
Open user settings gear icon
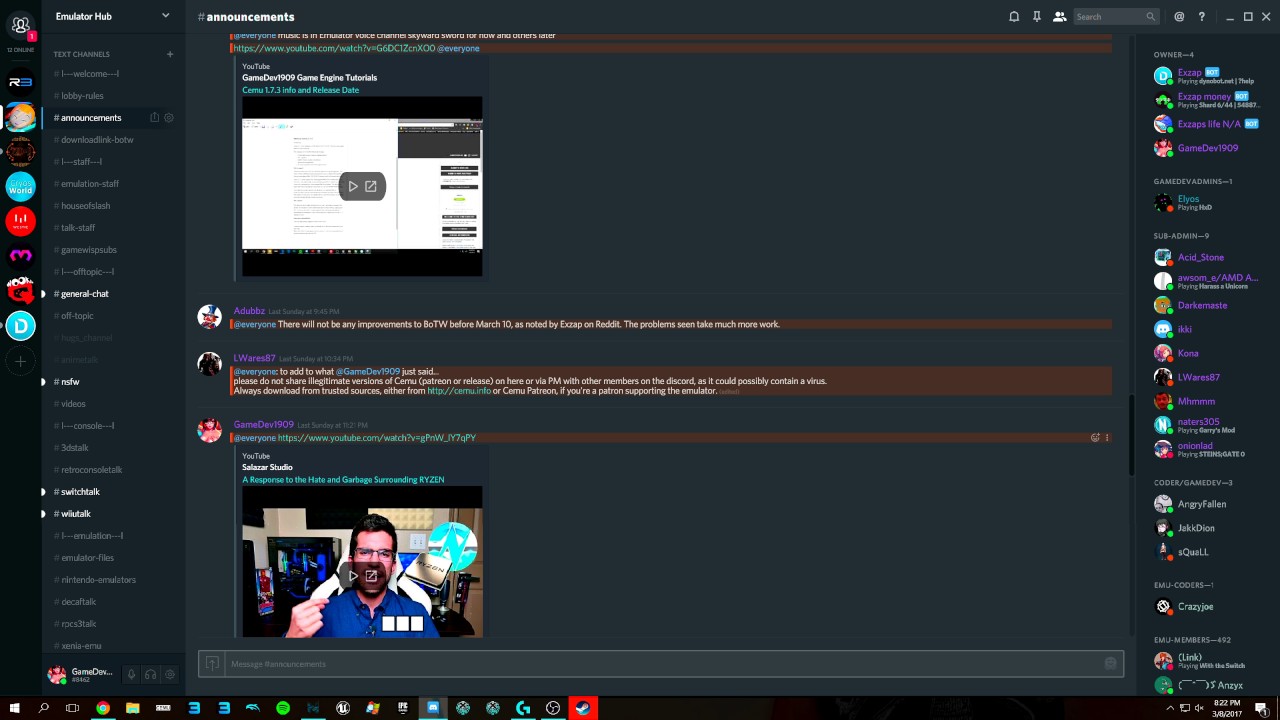point(169,675)
